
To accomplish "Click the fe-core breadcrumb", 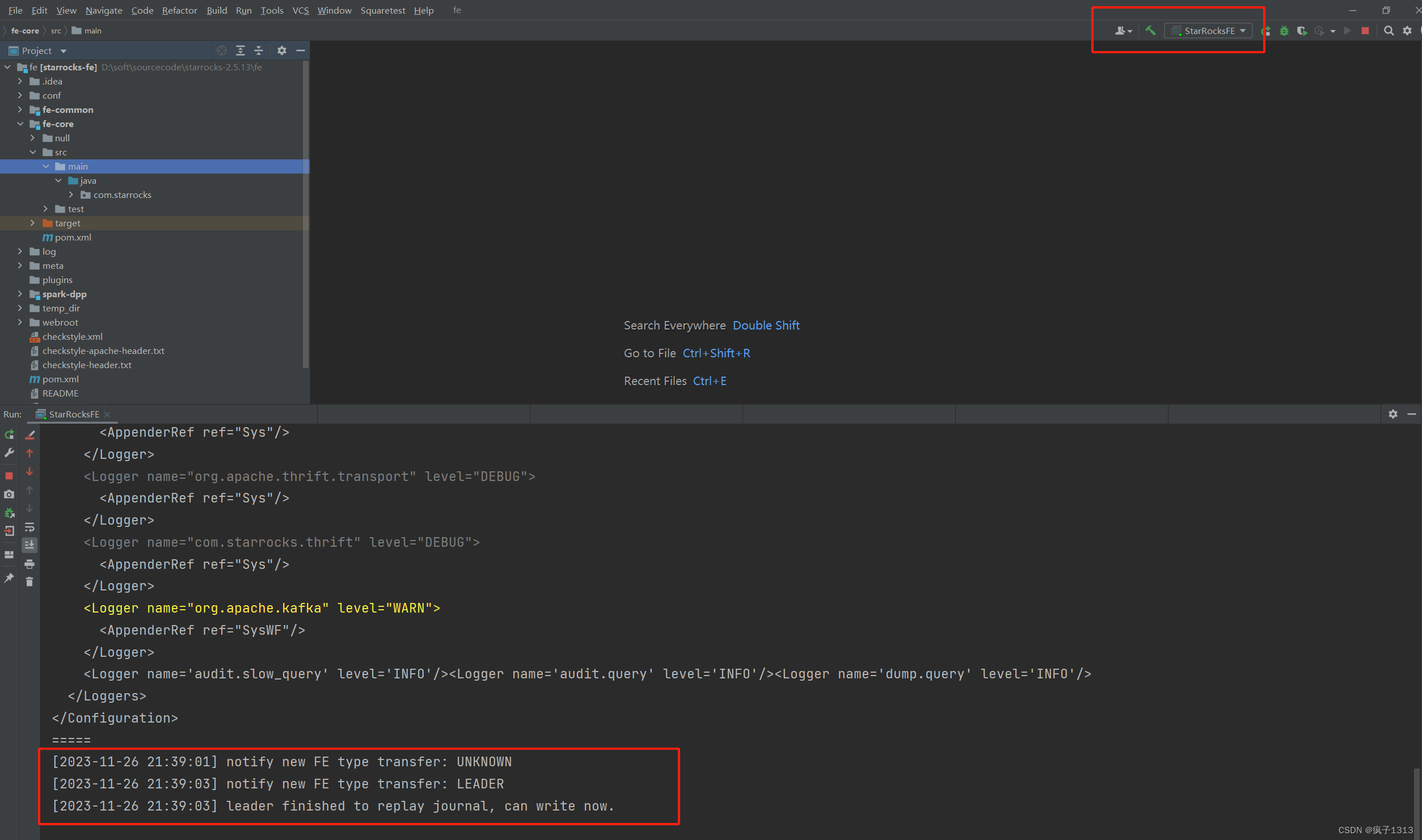I will coord(25,31).
